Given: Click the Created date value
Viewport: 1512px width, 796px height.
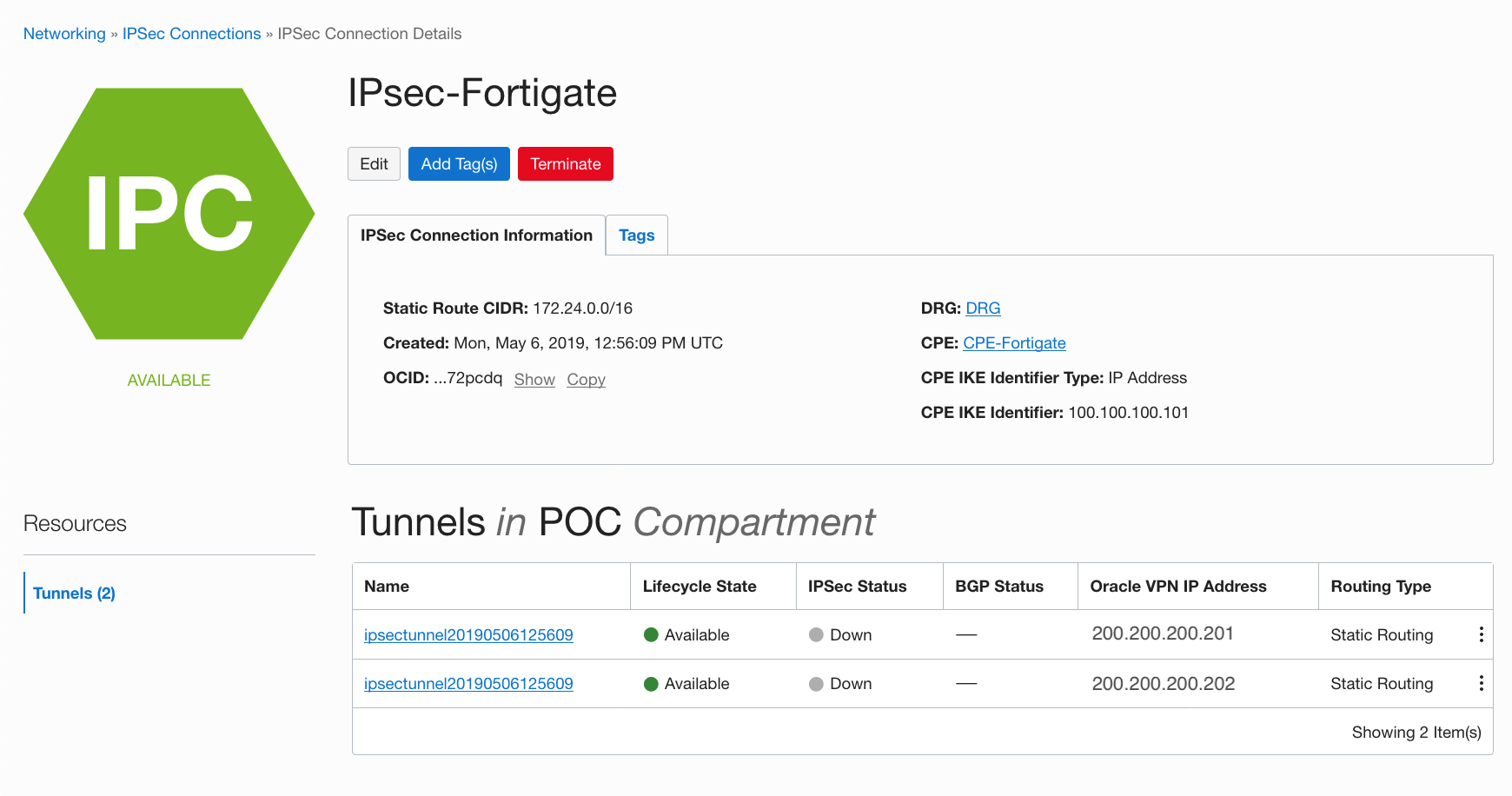Looking at the screenshot, I should click(588, 343).
